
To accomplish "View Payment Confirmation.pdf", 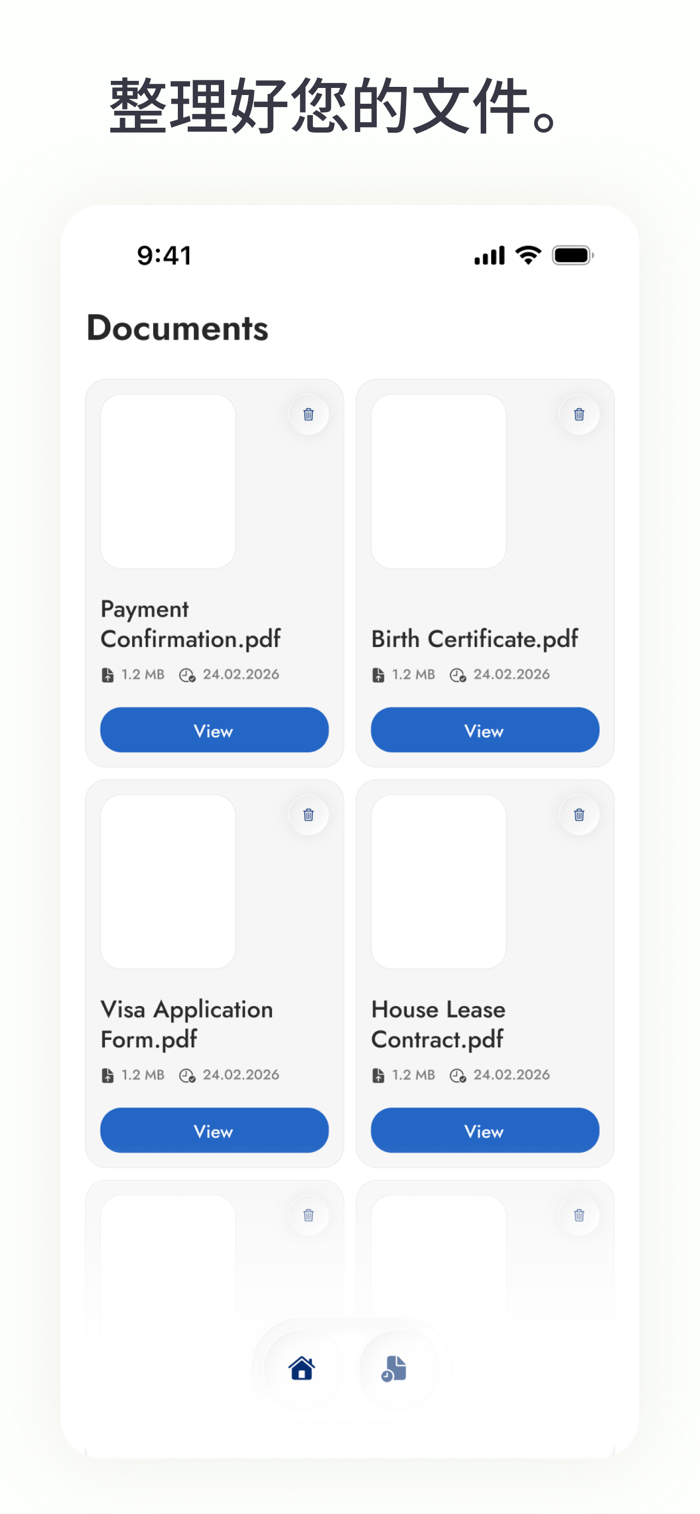I will click(214, 730).
